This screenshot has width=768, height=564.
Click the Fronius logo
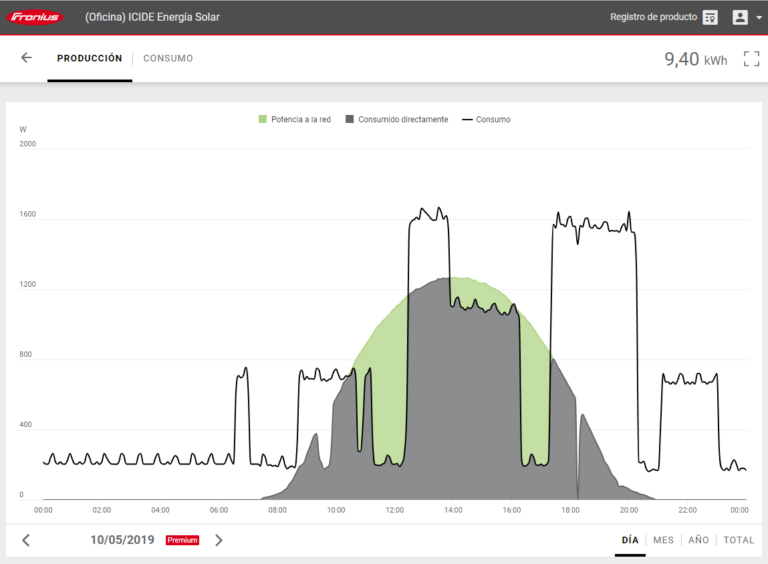click(x=35, y=17)
